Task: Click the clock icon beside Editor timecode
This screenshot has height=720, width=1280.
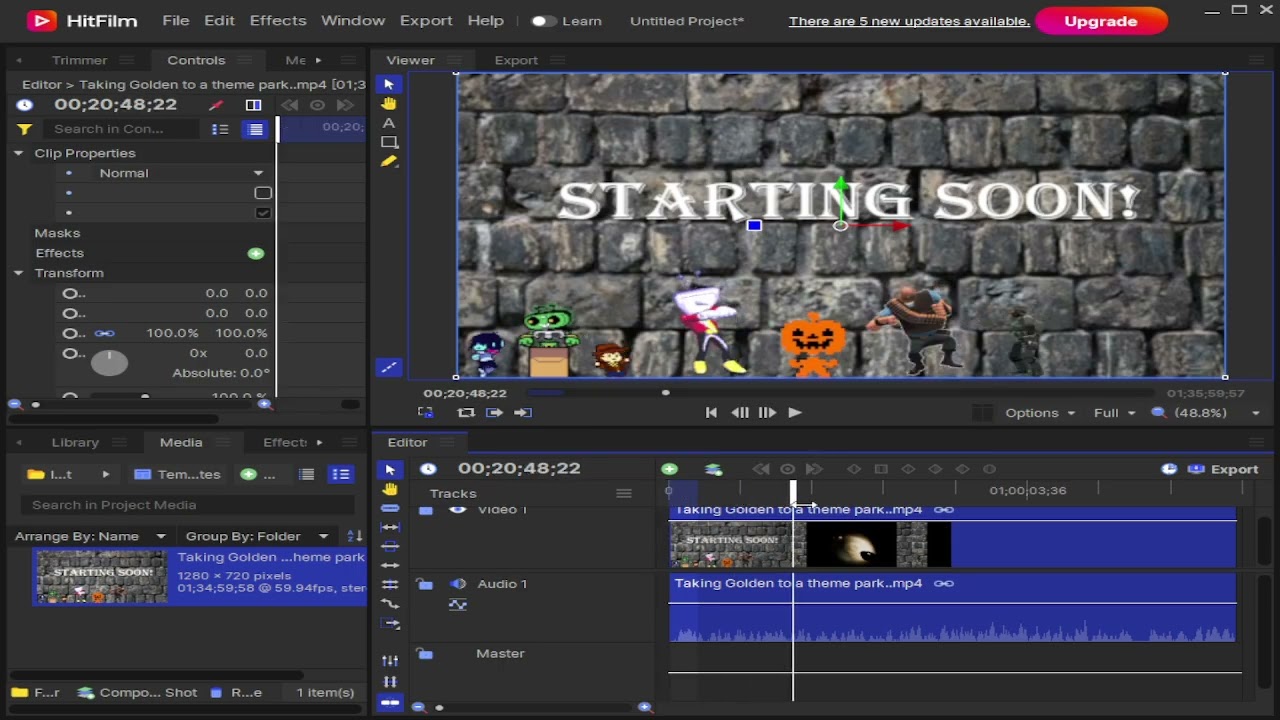Action: (428, 469)
